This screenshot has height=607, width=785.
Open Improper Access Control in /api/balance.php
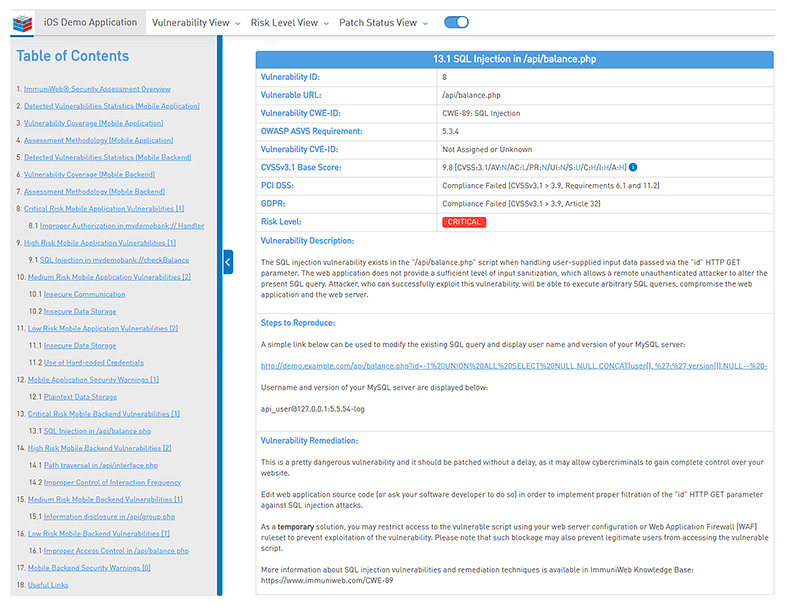pos(116,550)
